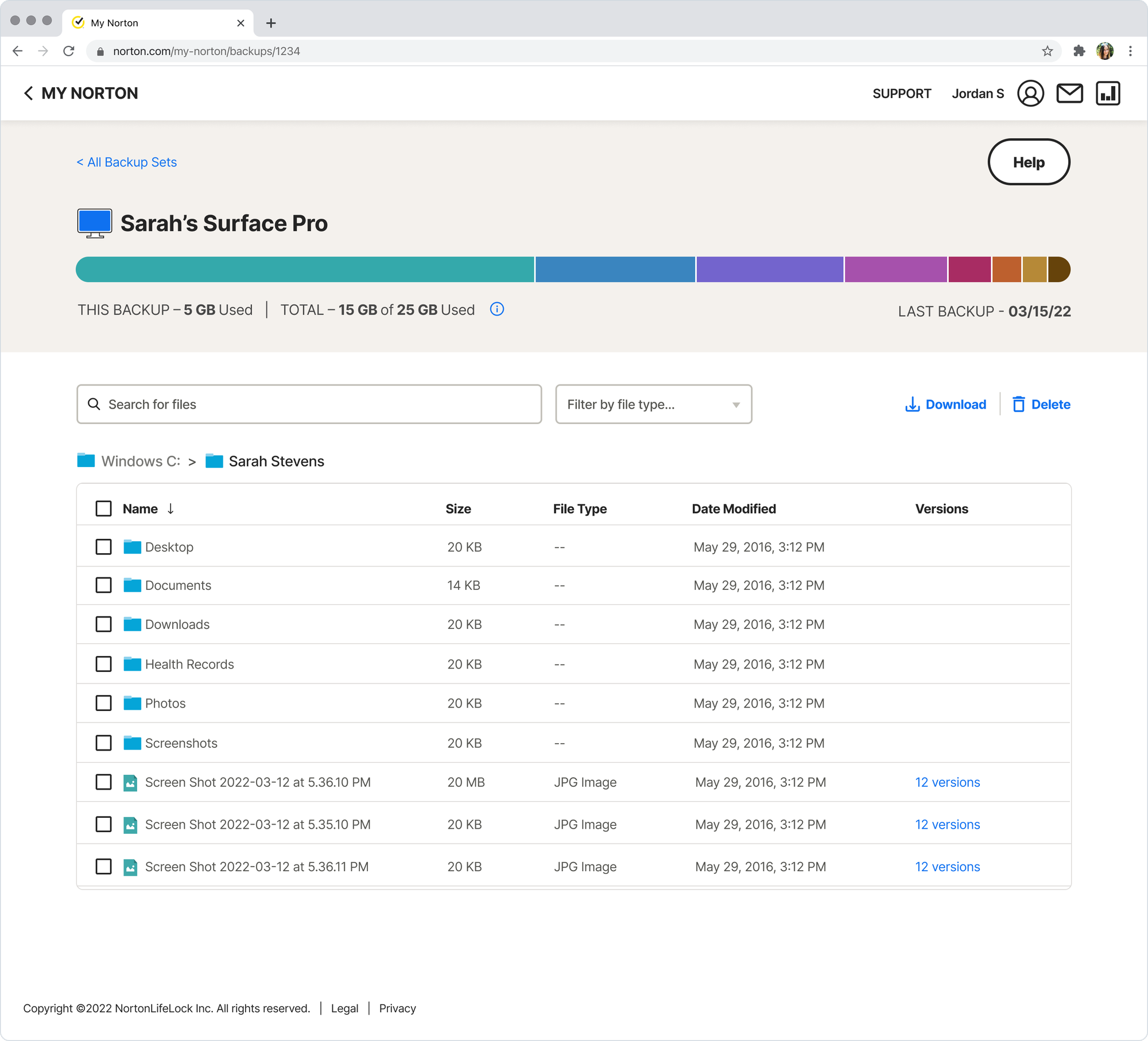Click the back chevron beside MY NORTON
Viewport: 1148px width, 1041px height.
28,93
